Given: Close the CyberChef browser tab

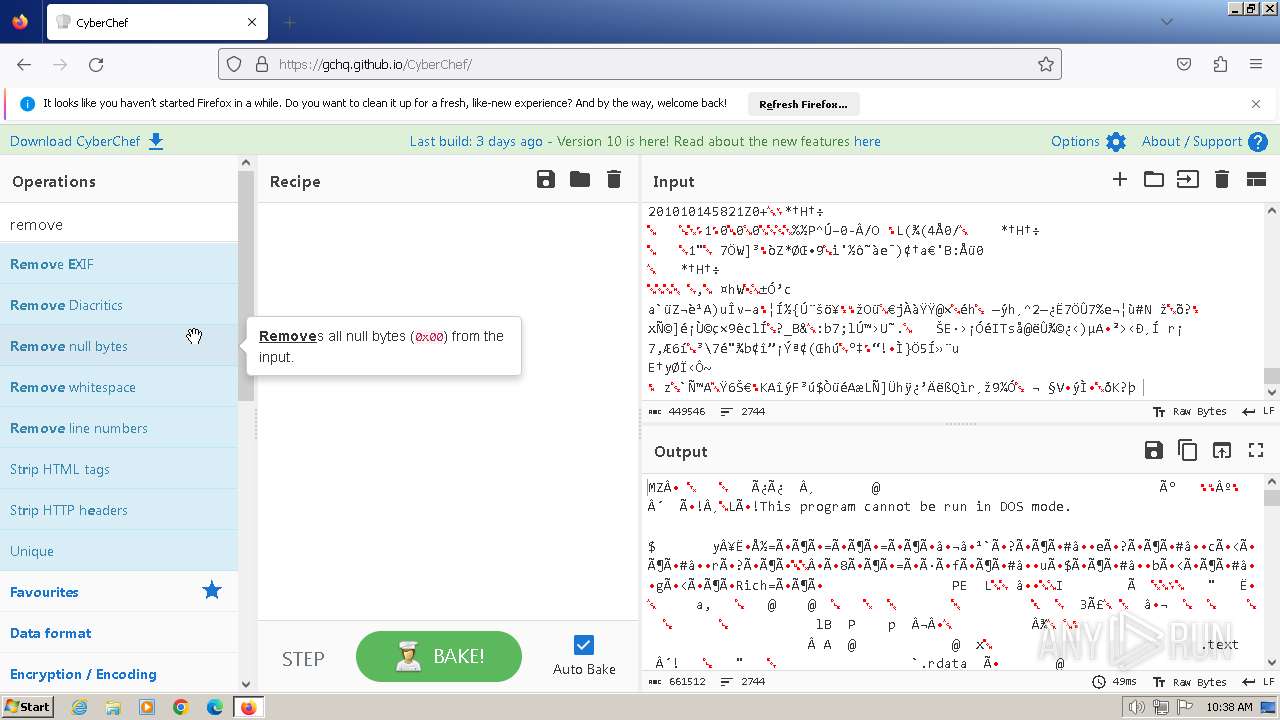Looking at the screenshot, I should point(252,22).
